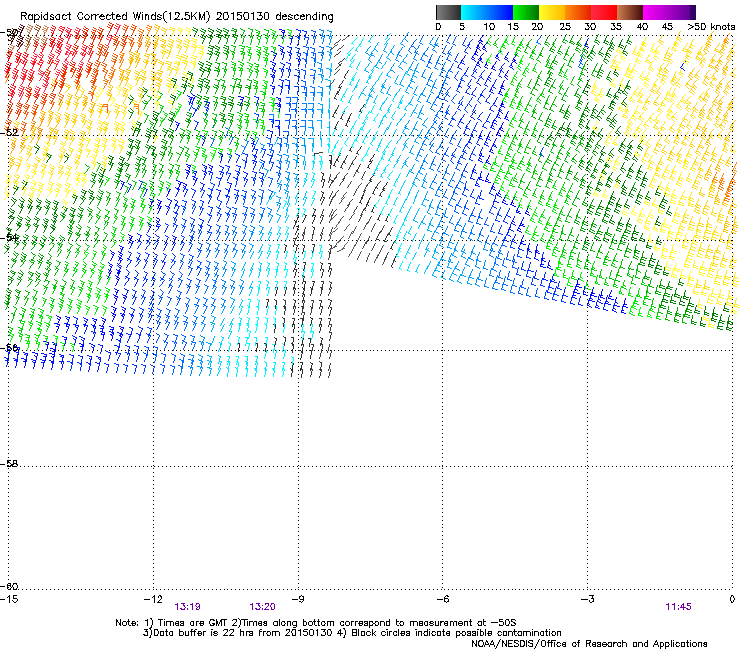The width and height of the screenshot is (740, 650).
Task: Click the '-15' longitude axis label
Action: tap(9, 599)
